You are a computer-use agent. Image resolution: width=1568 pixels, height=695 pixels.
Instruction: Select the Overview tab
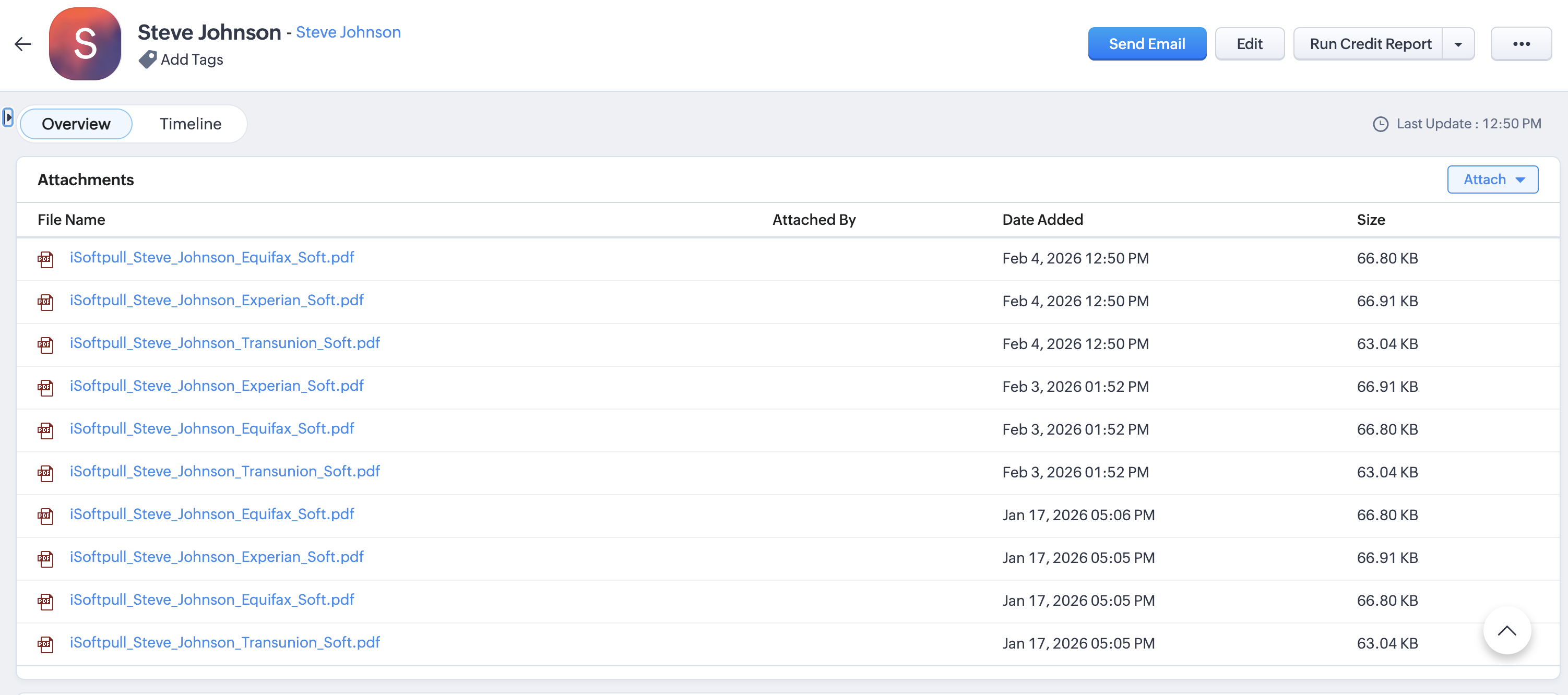(x=76, y=124)
